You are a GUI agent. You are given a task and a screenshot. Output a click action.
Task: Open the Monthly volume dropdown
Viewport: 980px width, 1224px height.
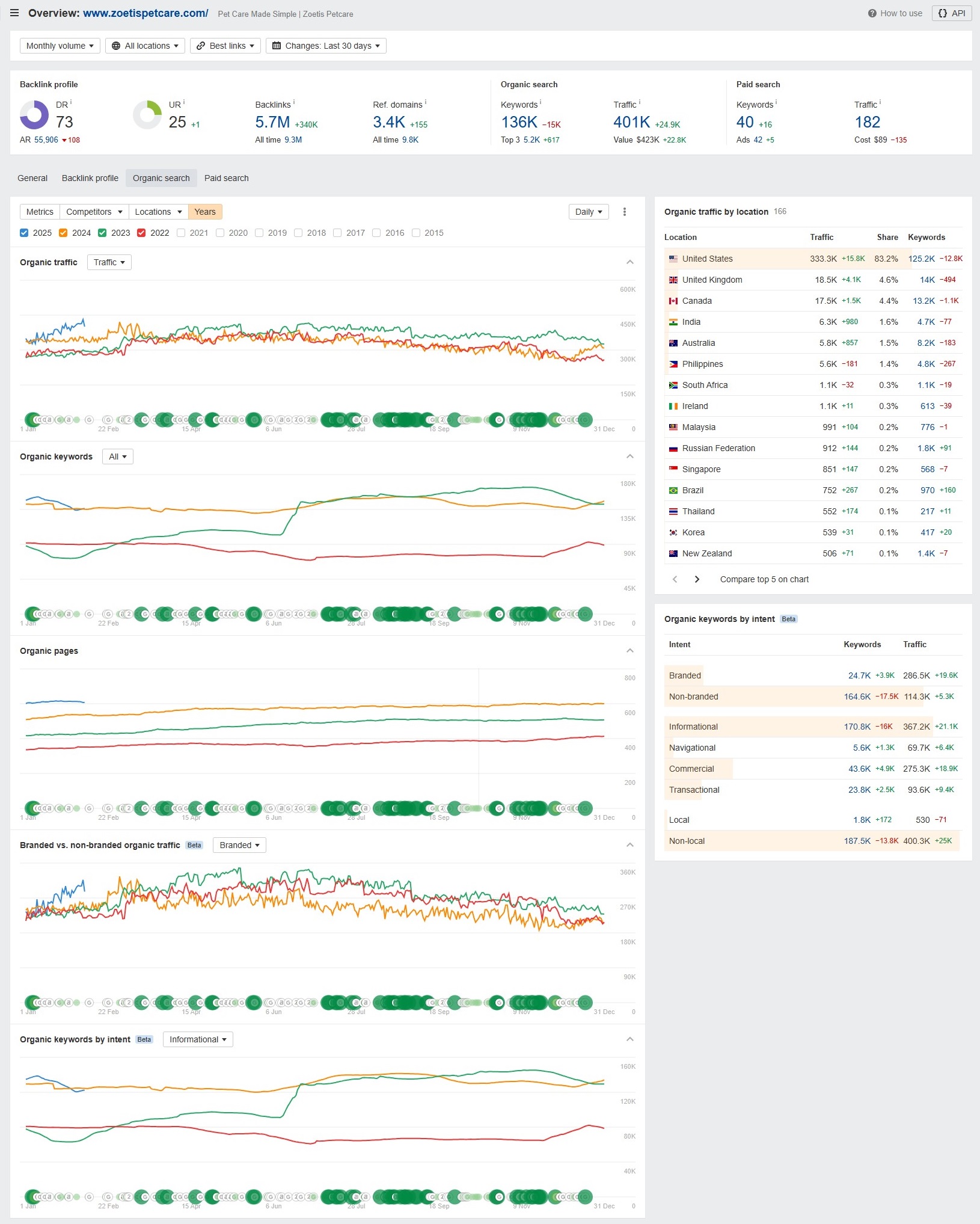(x=60, y=46)
